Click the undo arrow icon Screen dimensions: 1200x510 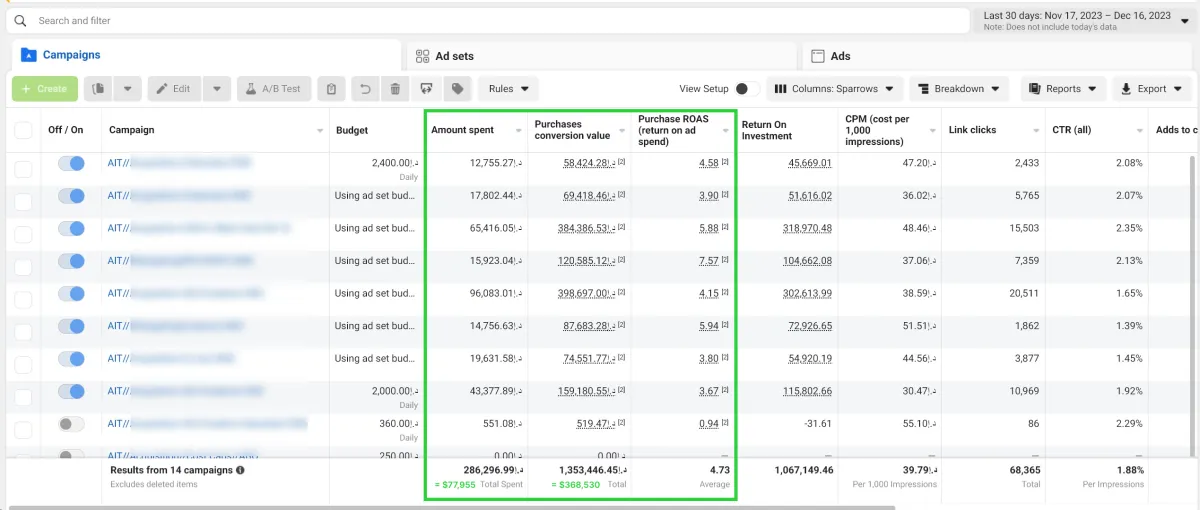tap(365, 89)
